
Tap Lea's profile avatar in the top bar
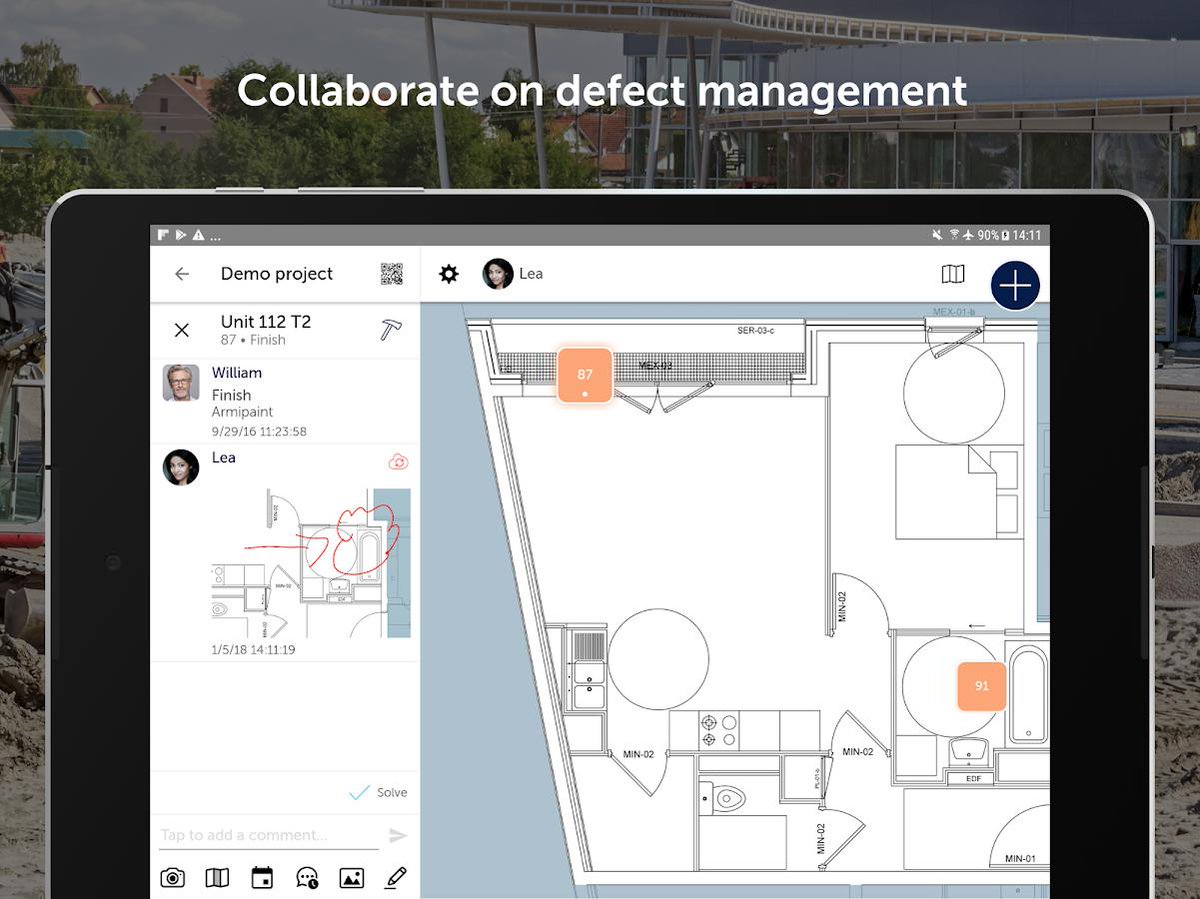coord(498,274)
